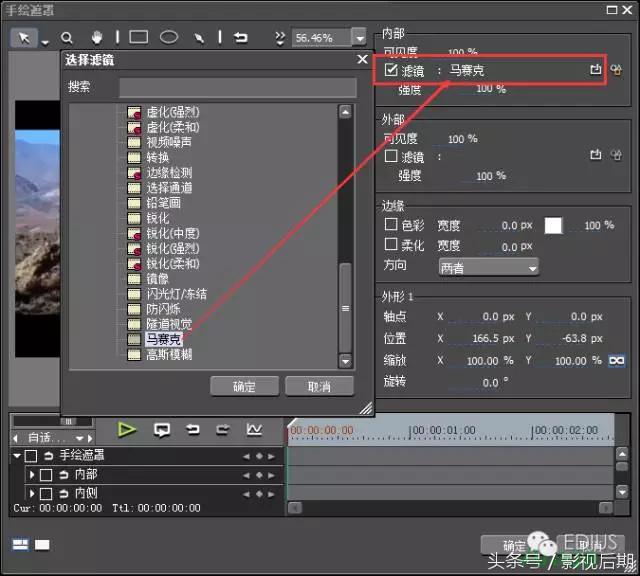Activate the zoom magnifier tool
The height and width of the screenshot is (576, 640).
click(x=67, y=38)
